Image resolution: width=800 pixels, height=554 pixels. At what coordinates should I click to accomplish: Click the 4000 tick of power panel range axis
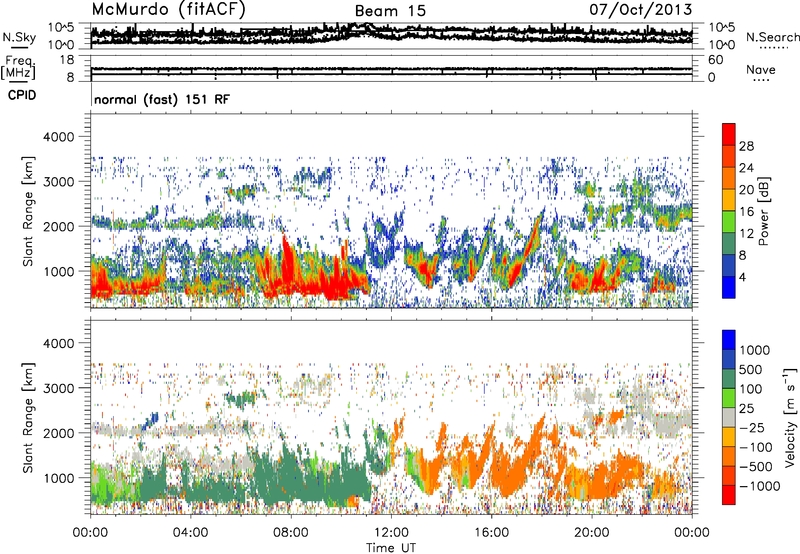tap(59, 137)
